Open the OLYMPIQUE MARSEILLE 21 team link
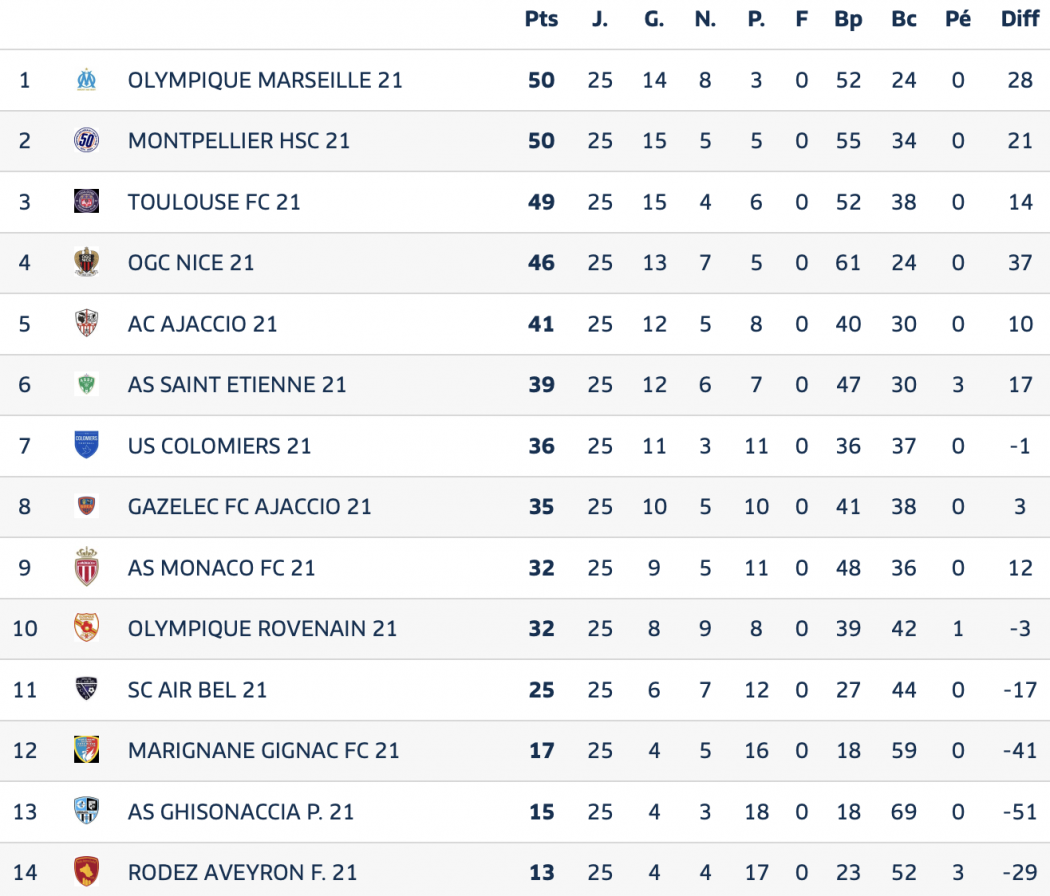Screen dimensions: 1050x896 click(x=265, y=80)
